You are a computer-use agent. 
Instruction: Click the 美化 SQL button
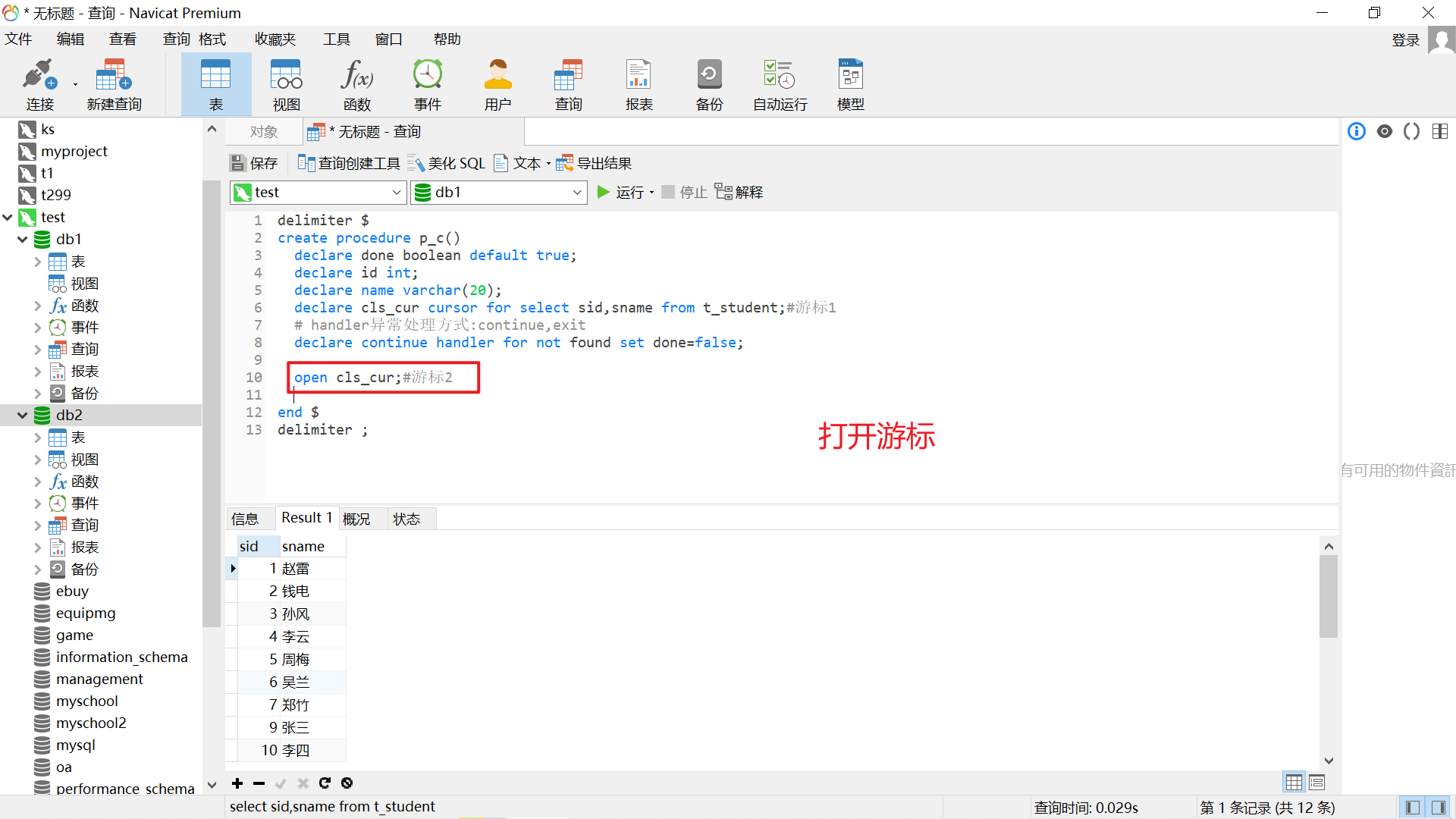coord(447,164)
